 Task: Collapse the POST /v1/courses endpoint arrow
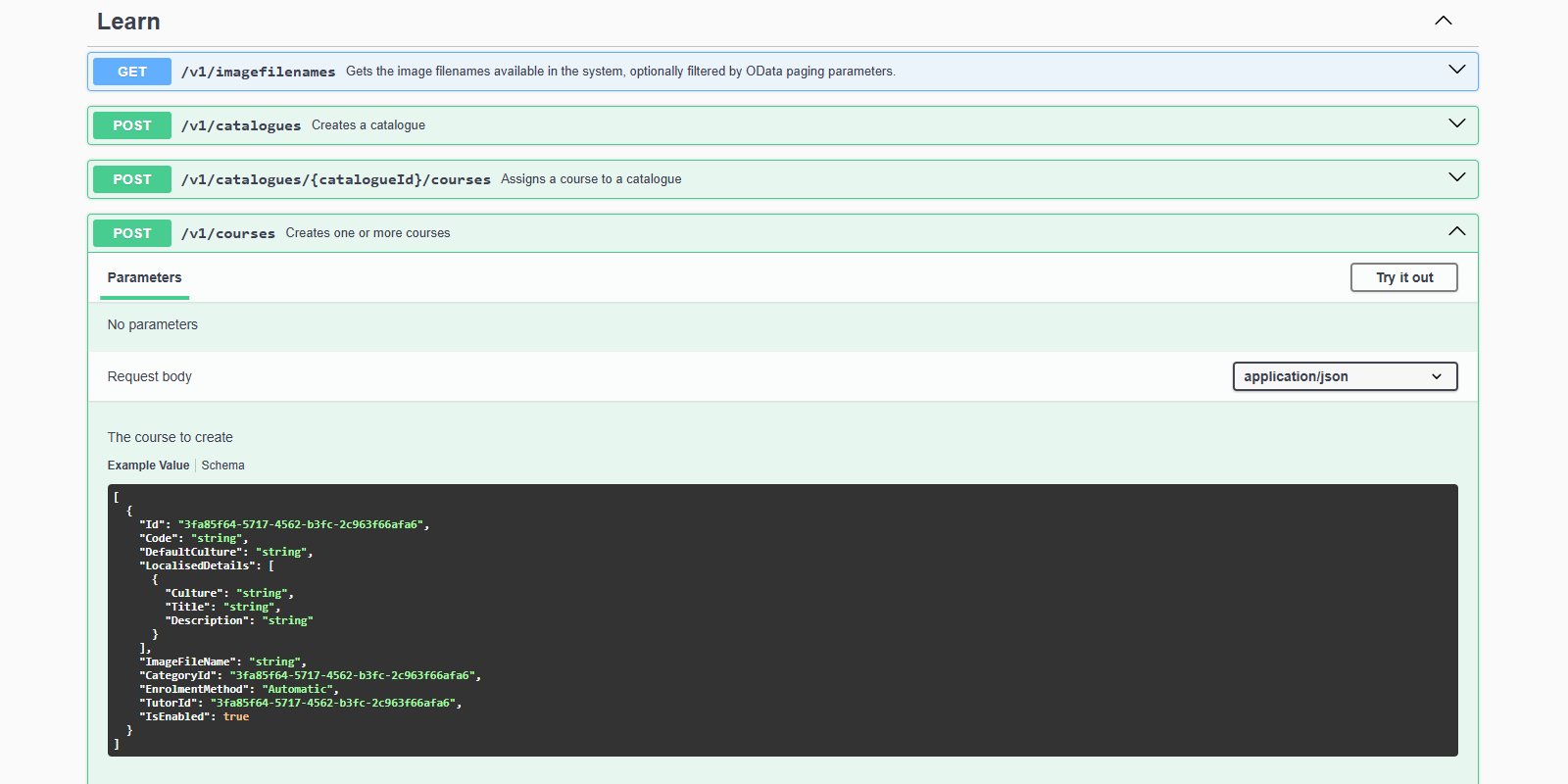click(x=1456, y=231)
